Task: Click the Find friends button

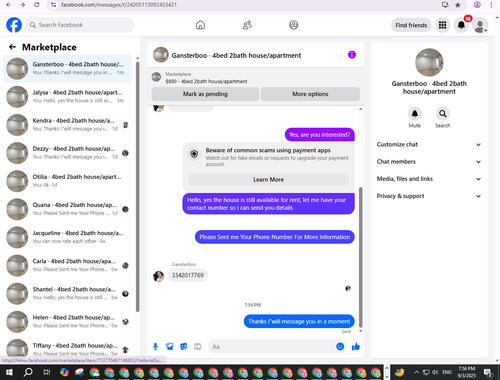Action: pyautogui.click(x=411, y=25)
